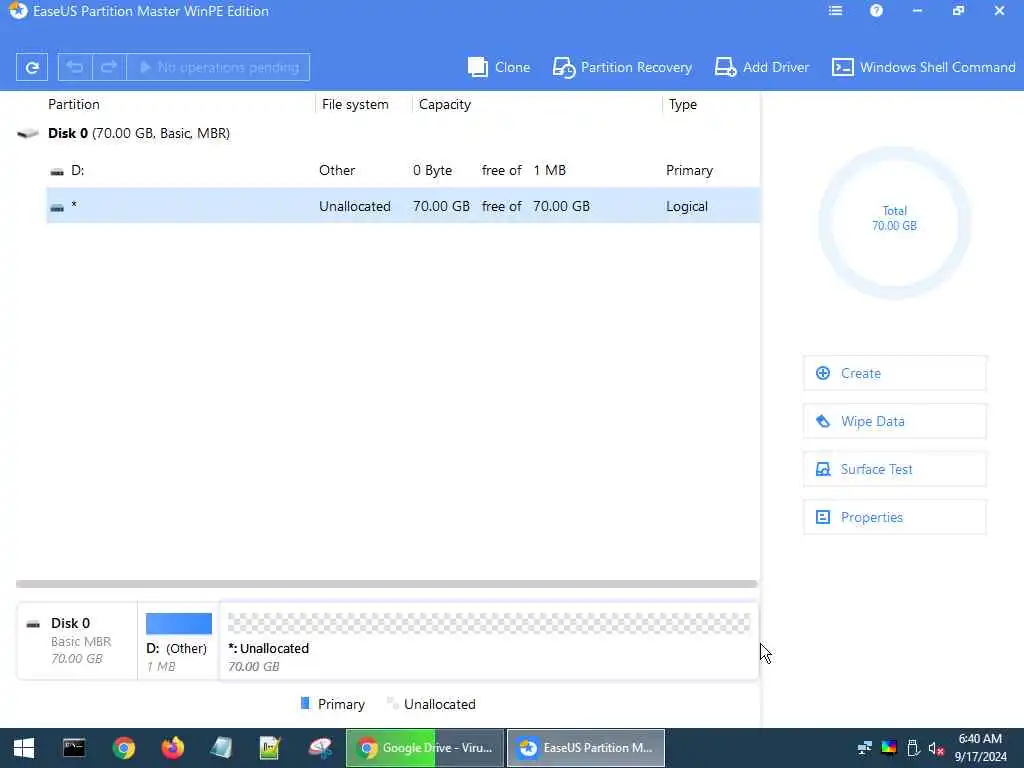Click D: row drive icon
1024x768 pixels.
pyautogui.click(x=57, y=172)
